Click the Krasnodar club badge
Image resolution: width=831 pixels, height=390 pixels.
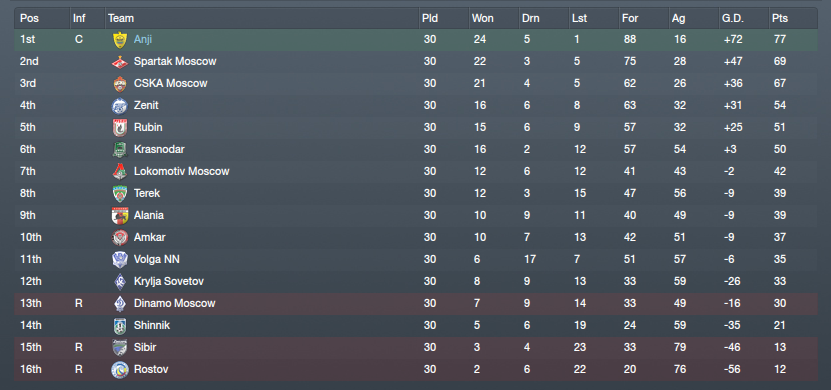click(x=120, y=149)
